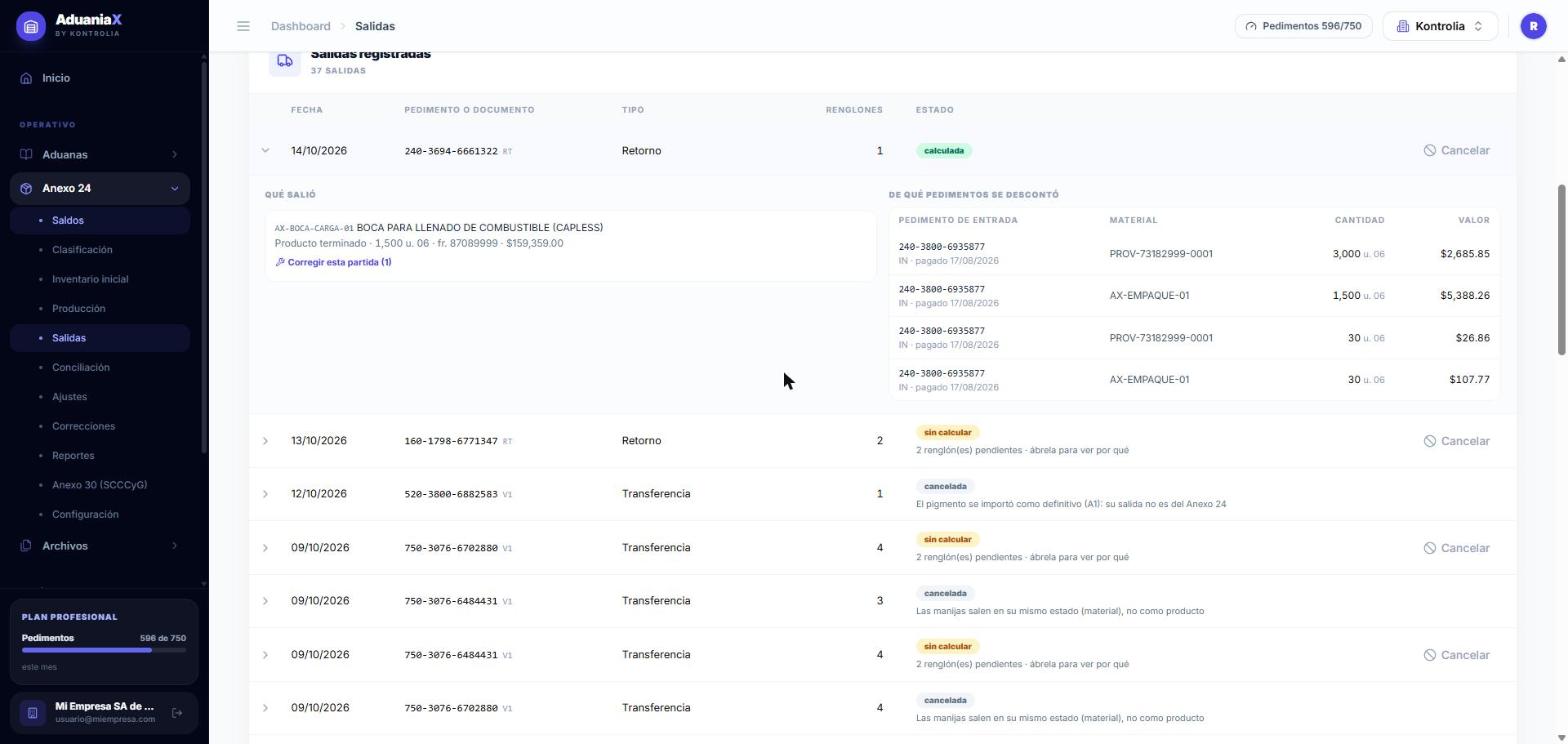Viewport: 1568px width, 744px height.
Task: Click the Salidas registradas truck icon
Action: click(x=285, y=61)
